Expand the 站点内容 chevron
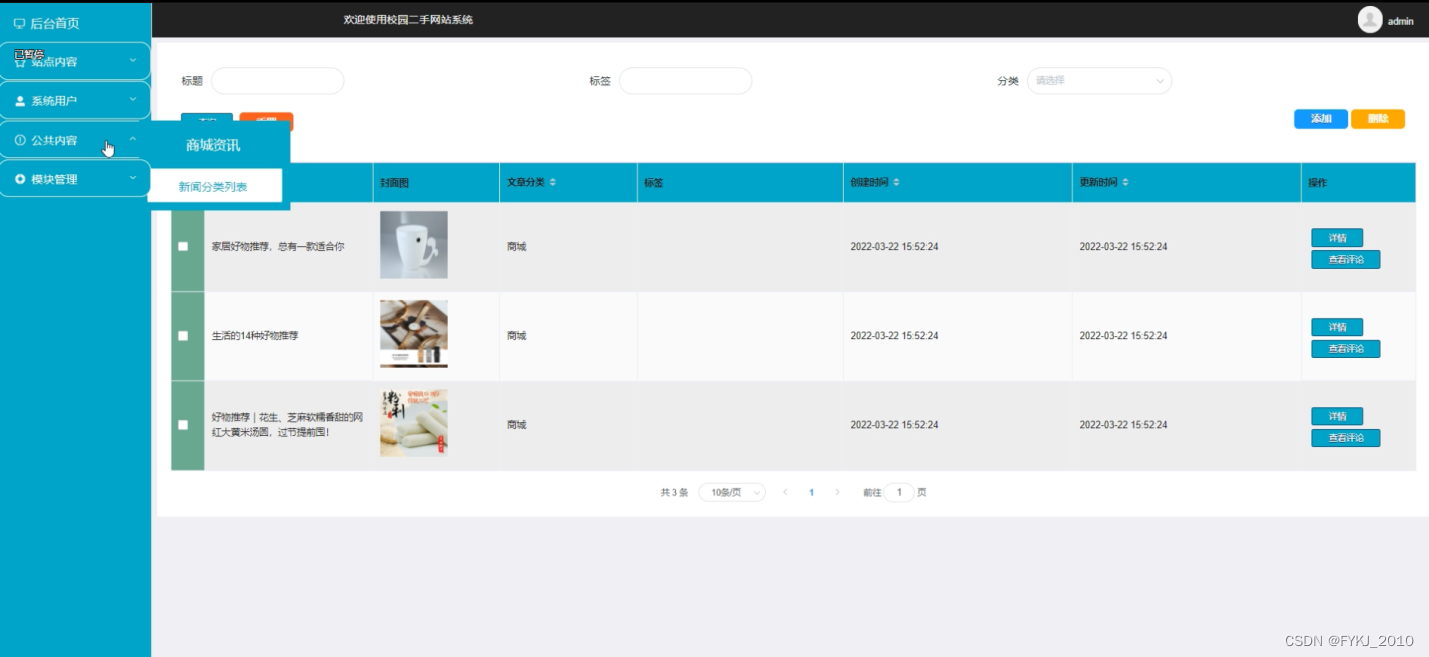Viewport: 1429px width, 657px height. pyautogui.click(x=133, y=61)
